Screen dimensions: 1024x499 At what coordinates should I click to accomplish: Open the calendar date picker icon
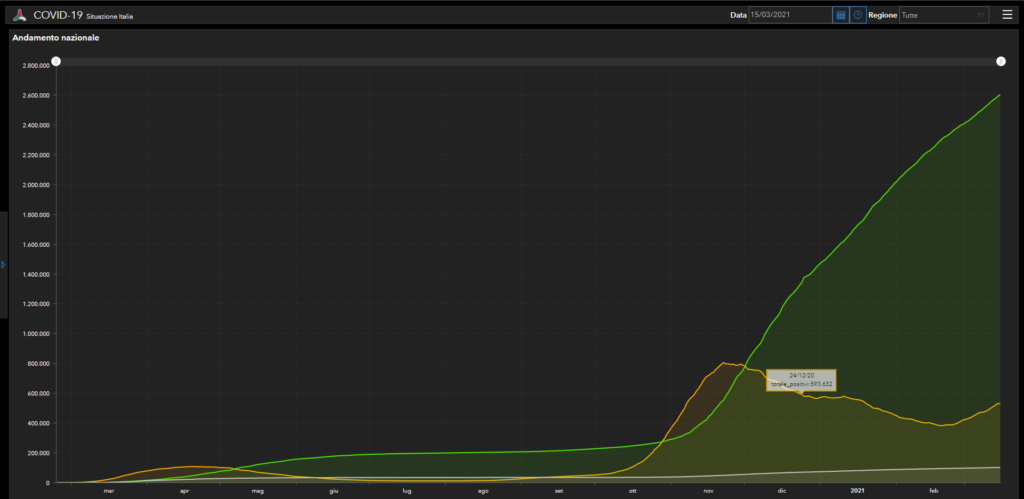pos(841,15)
